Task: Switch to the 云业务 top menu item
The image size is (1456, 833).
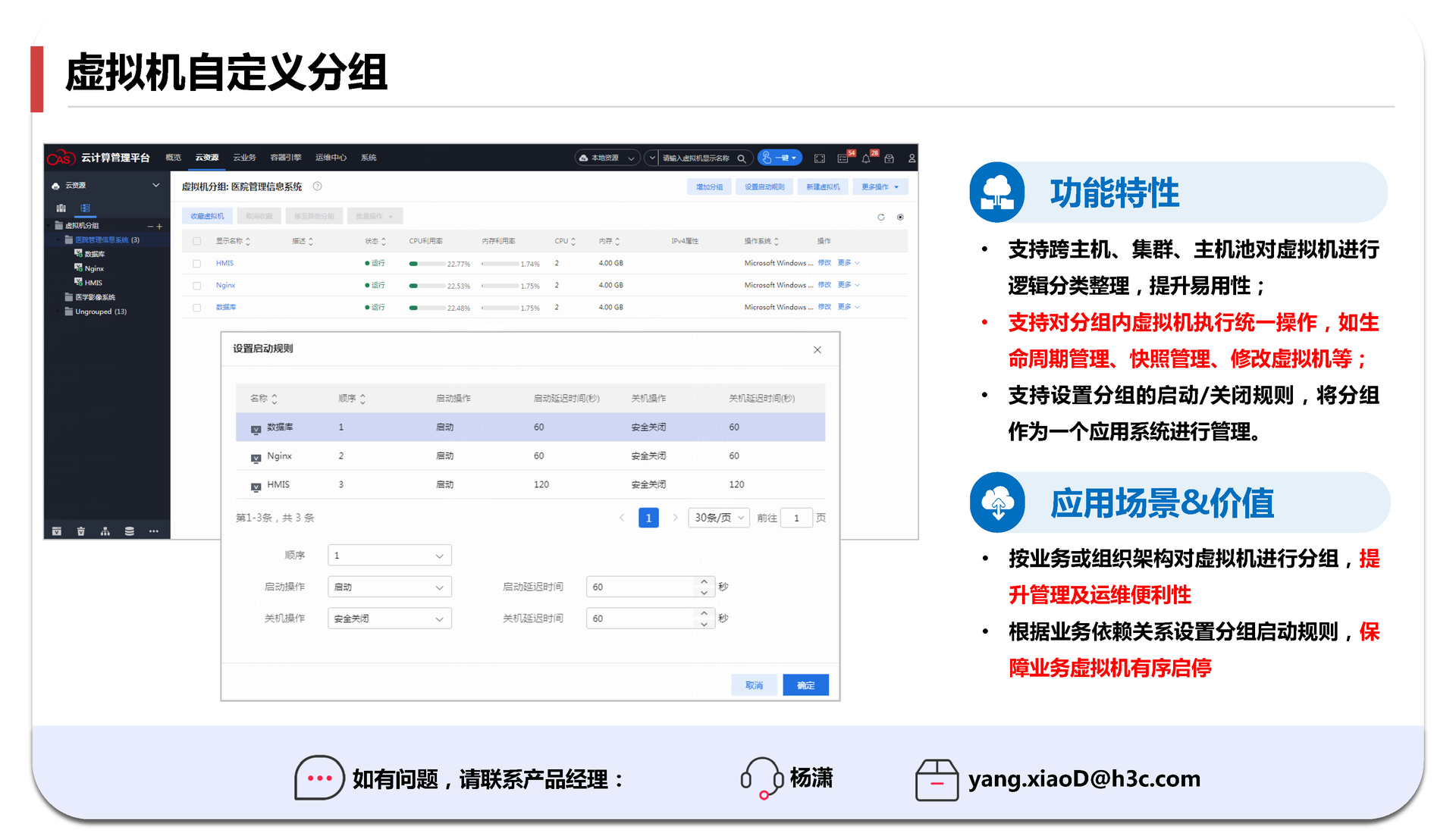Action: coord(244,158)
